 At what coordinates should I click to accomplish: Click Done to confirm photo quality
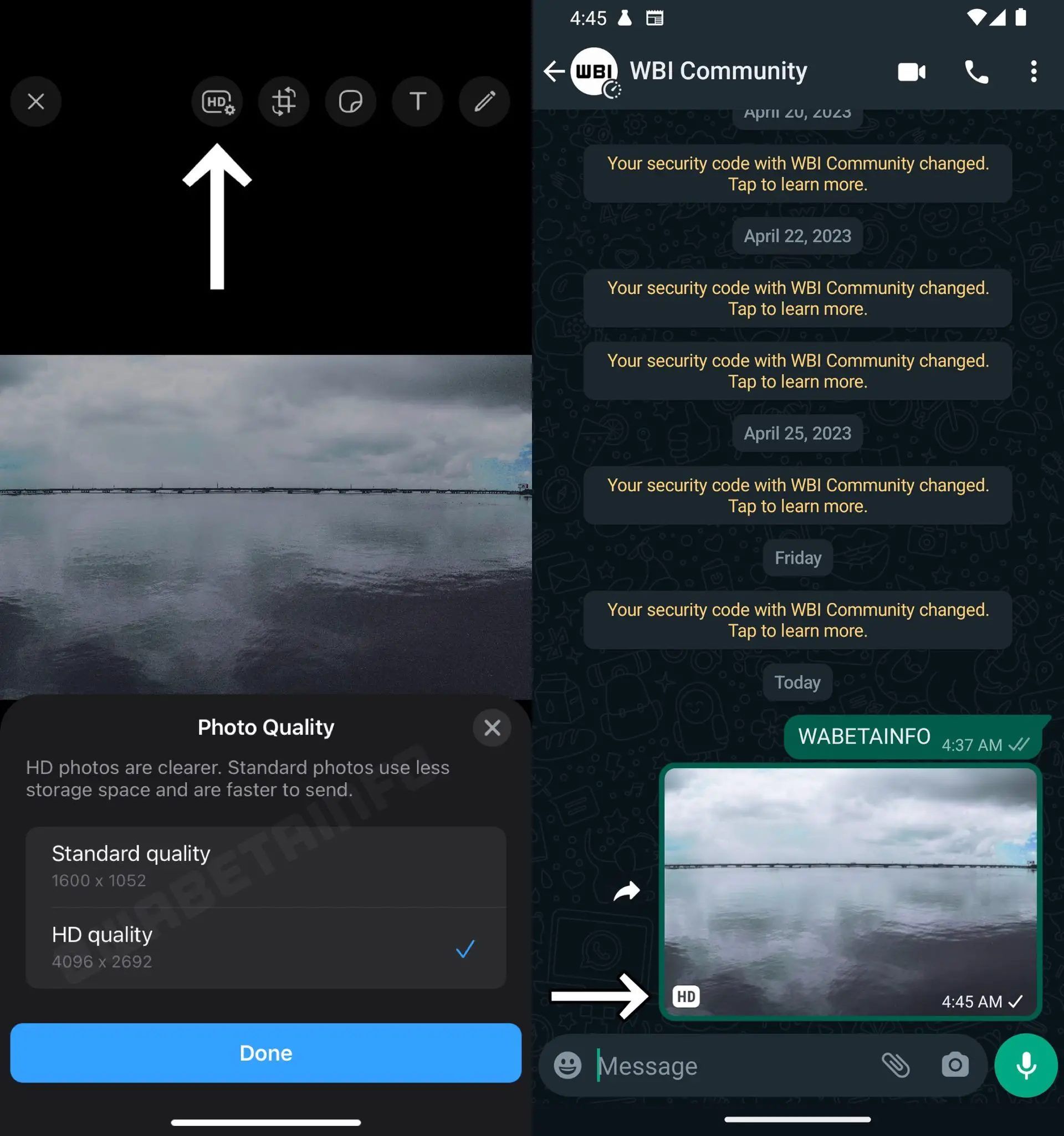265,1052
